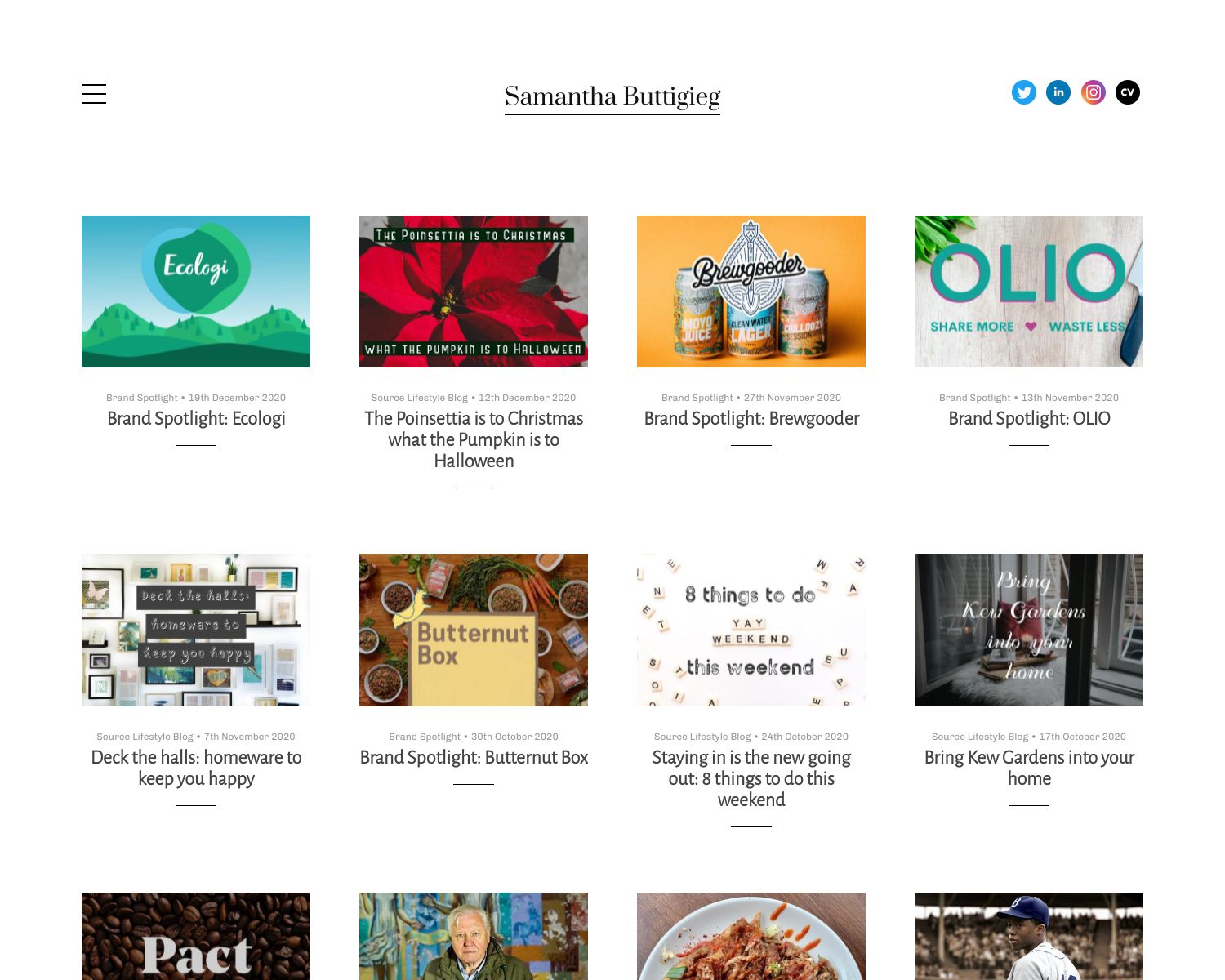Open the CV icon link

pyautogui.click(x=1128, y=92)
